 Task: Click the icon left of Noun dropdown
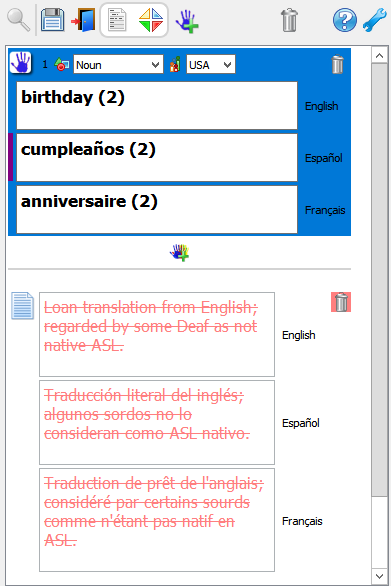(62, 65)
